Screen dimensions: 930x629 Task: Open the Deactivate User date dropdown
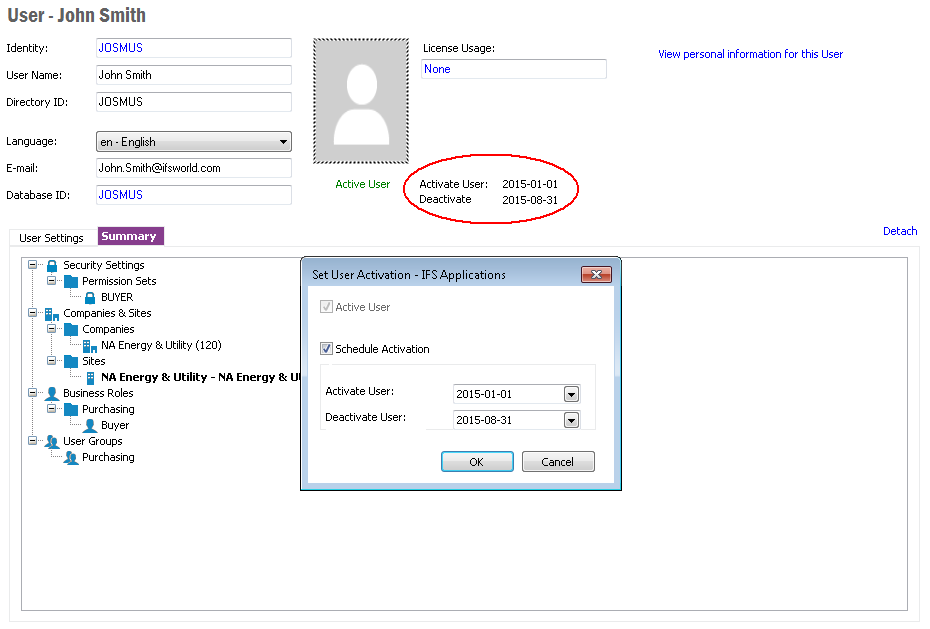pos(571,420)
